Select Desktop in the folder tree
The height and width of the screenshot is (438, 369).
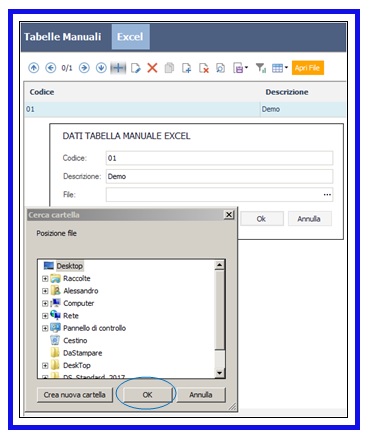coord(70,266)
